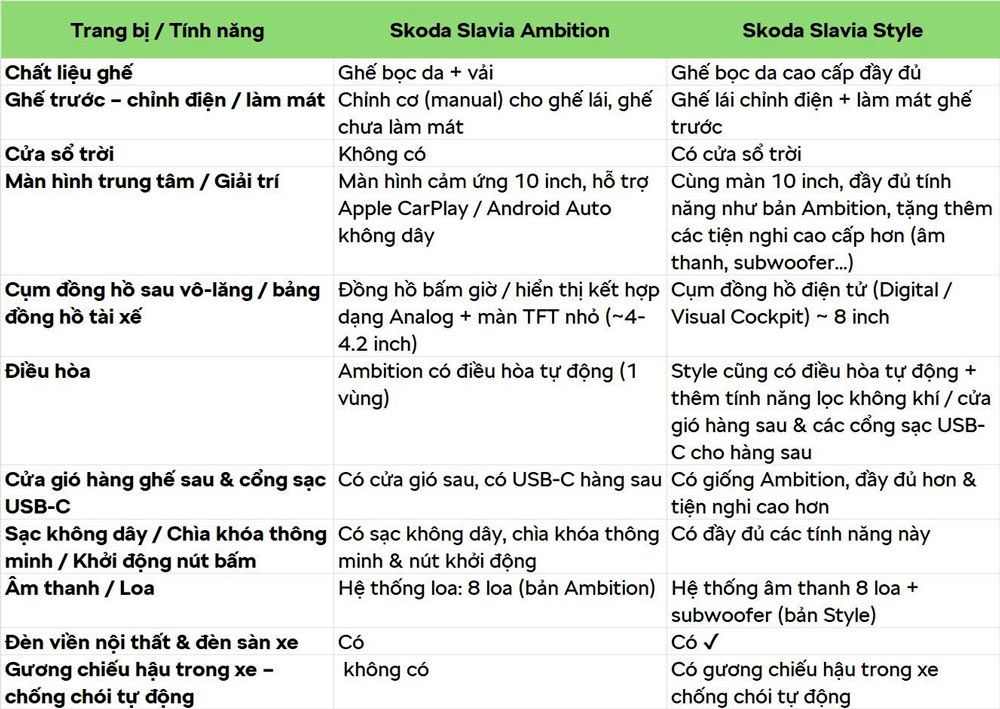This screenshot has width=1000, height=709.
Task: Click the "Trang bị / Tính năng" column header
Action: point(167,30)
